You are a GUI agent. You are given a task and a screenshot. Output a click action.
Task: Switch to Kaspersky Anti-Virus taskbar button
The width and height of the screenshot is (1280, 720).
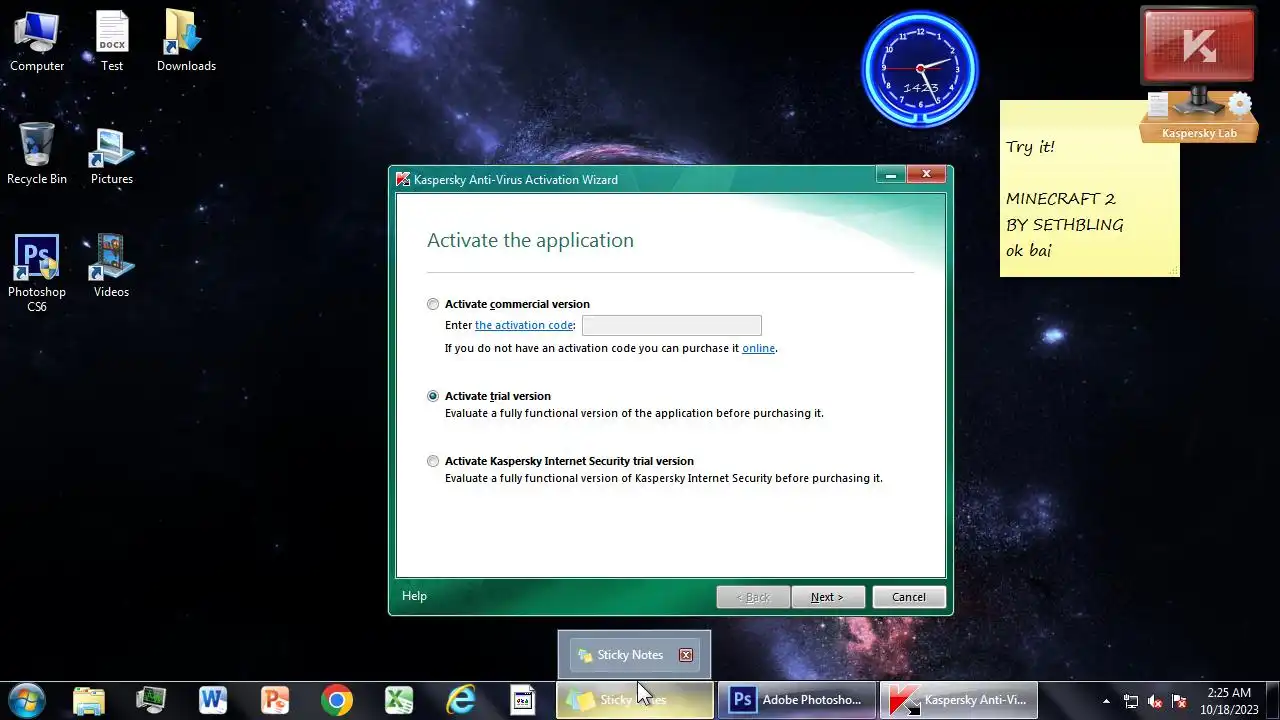tap(959, 700)
